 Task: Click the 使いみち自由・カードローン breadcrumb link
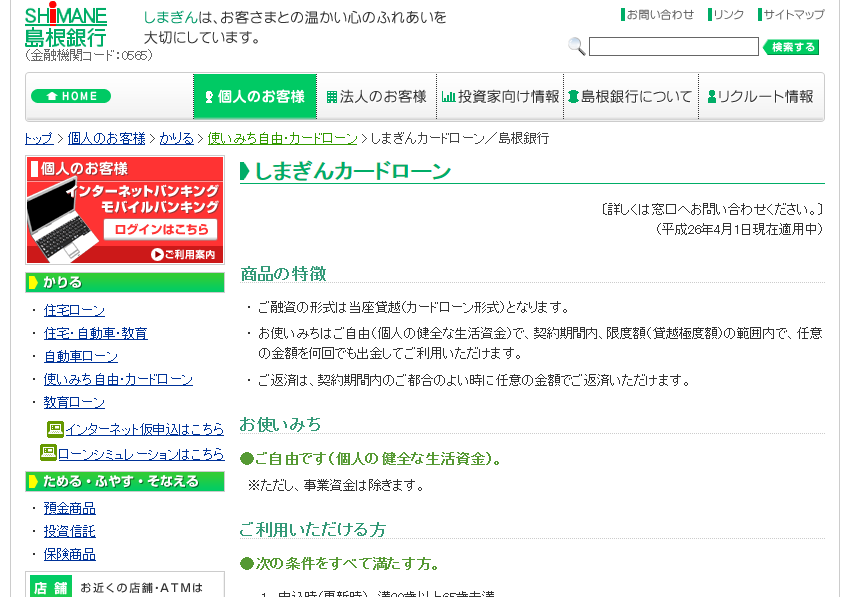click(x=282, y=138)
